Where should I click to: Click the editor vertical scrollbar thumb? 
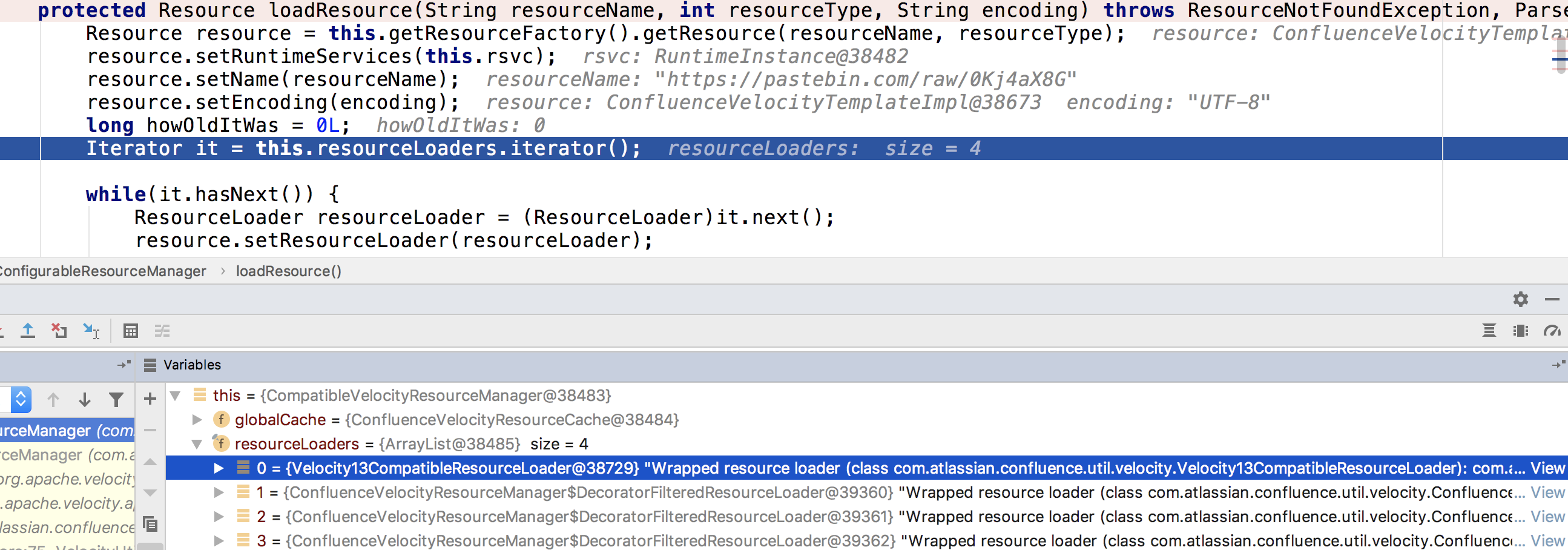tap(1561, 53)
